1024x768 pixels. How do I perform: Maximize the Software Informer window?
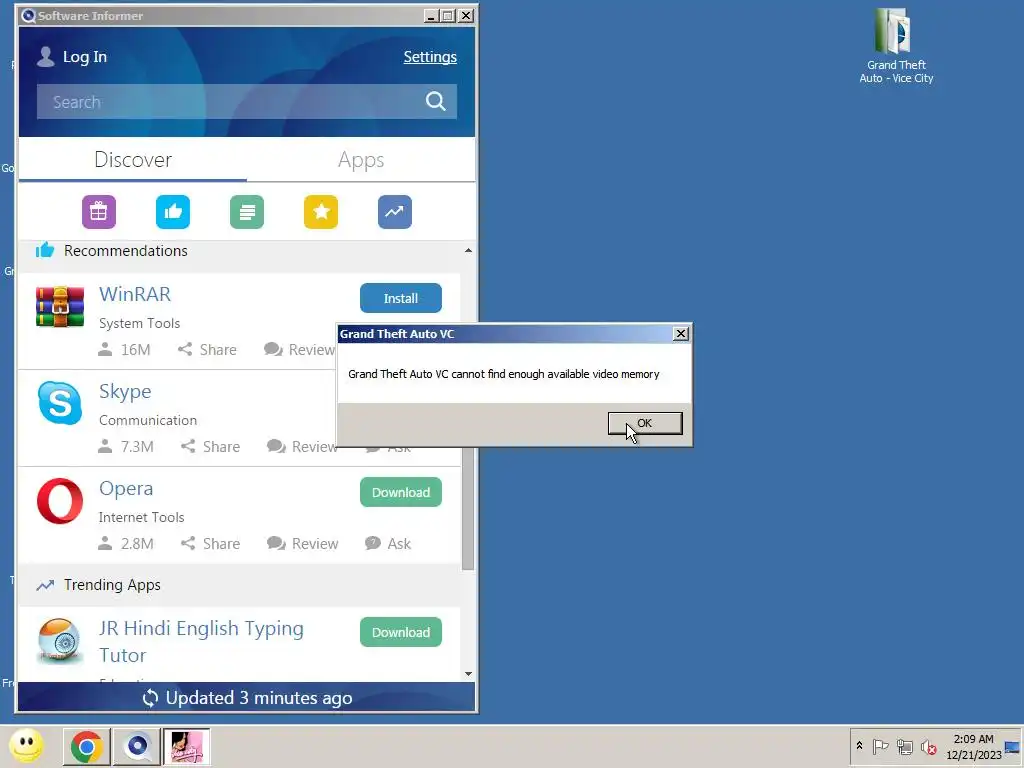pos(447,16)
